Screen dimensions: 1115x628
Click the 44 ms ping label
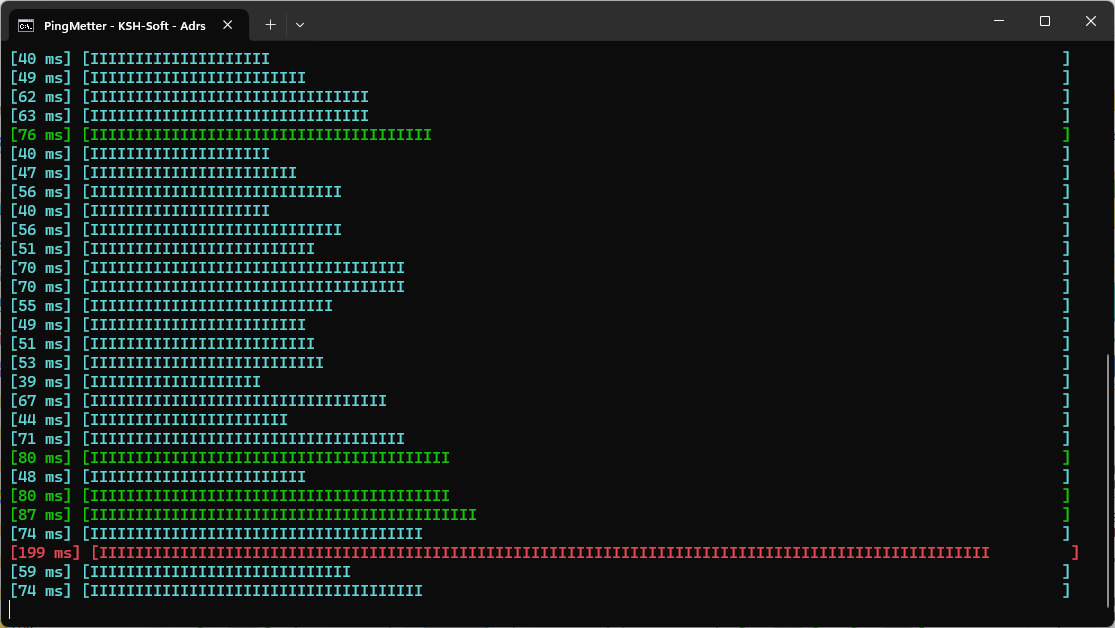(x=41, y=420)
